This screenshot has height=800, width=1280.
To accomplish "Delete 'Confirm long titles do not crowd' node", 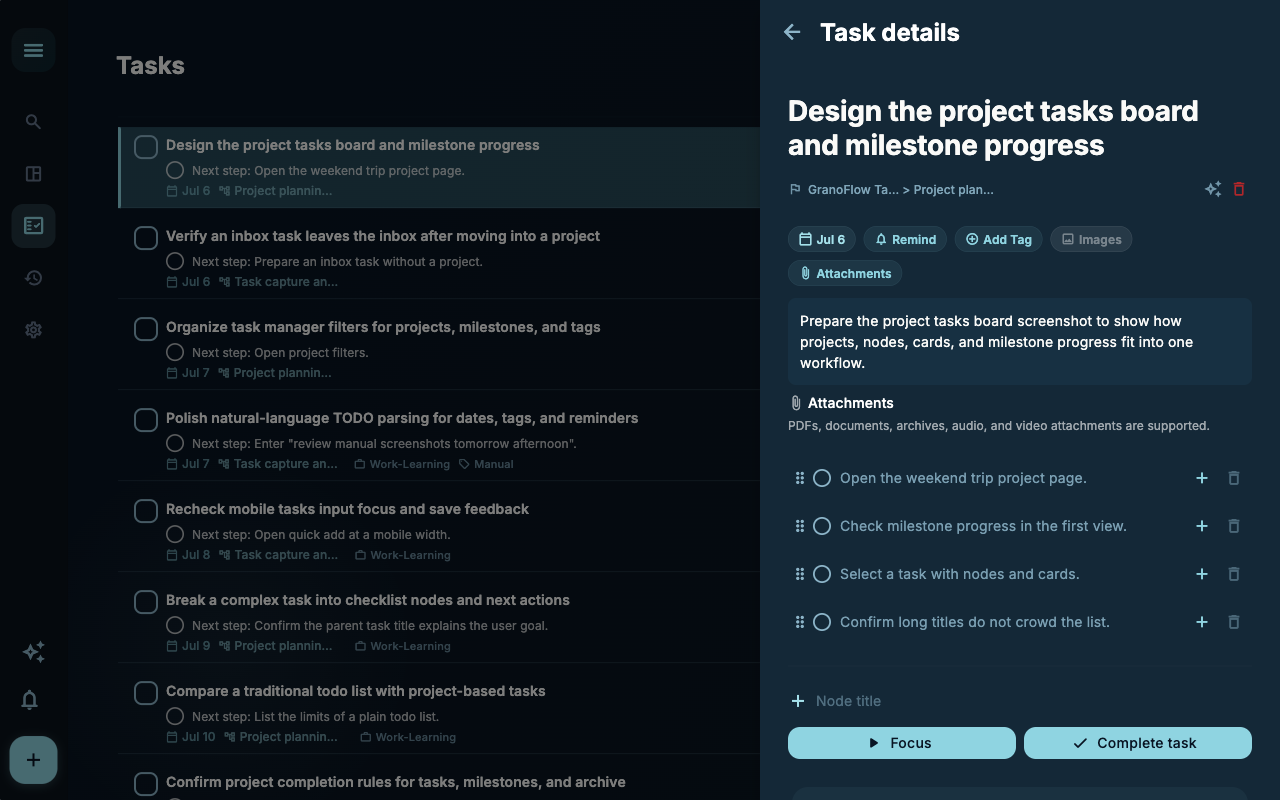I will click(1234, 622).
